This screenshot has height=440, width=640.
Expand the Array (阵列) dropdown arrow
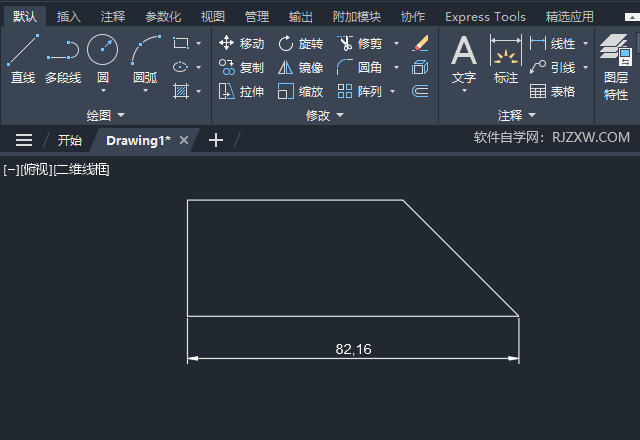(x=392, y=91)
